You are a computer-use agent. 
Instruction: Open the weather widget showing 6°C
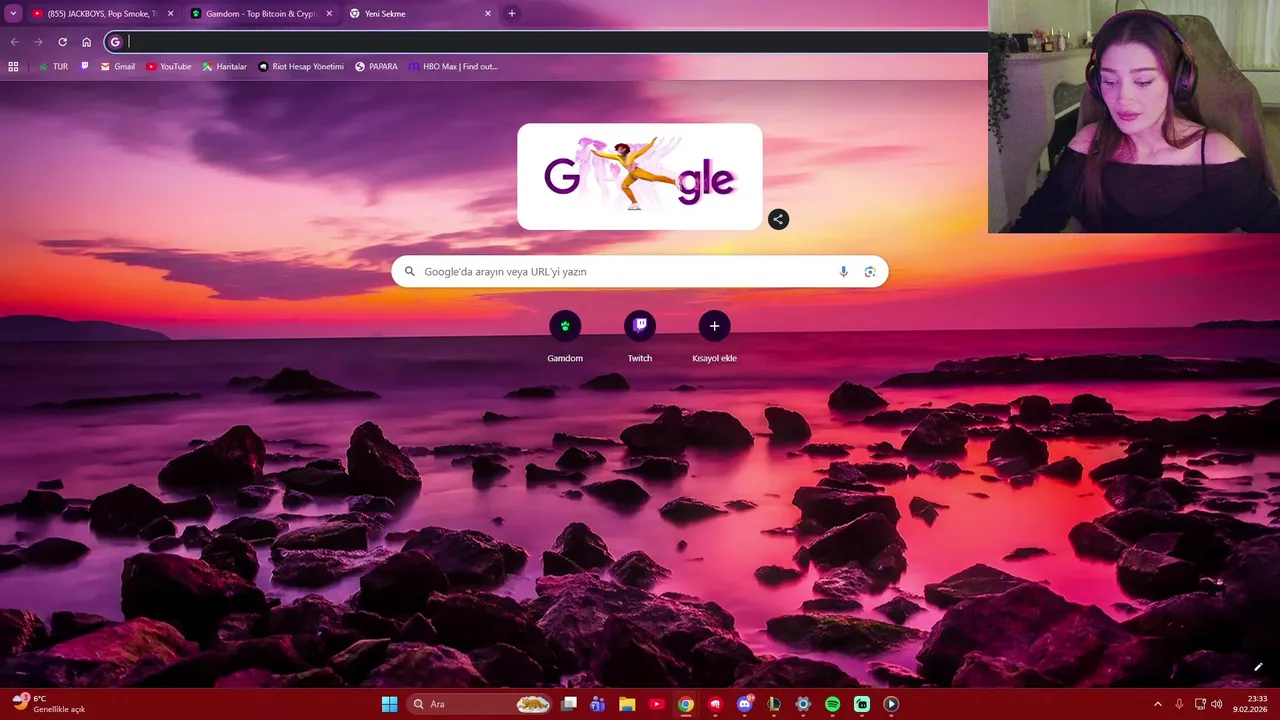[48, 704]
